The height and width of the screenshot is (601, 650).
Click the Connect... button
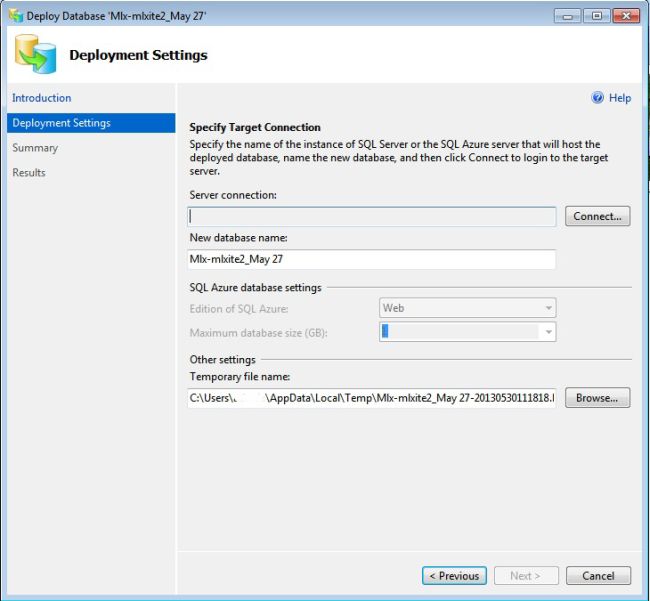click(x=597, y=216)
